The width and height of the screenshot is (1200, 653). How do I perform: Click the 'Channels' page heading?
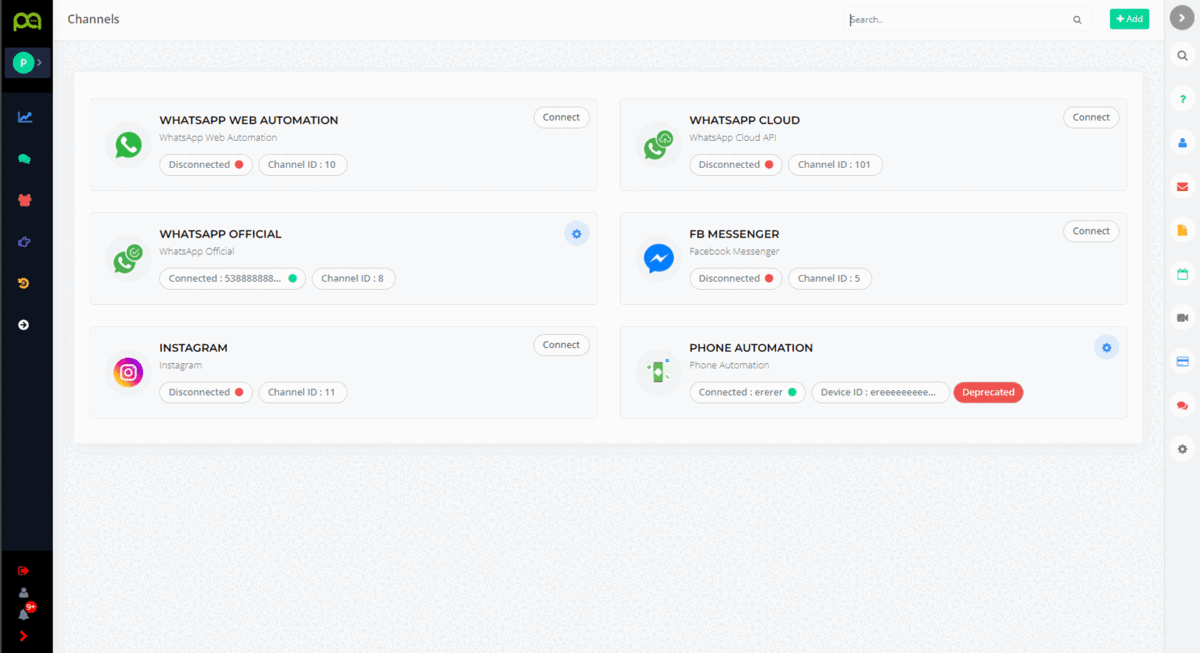click(93, 19)
